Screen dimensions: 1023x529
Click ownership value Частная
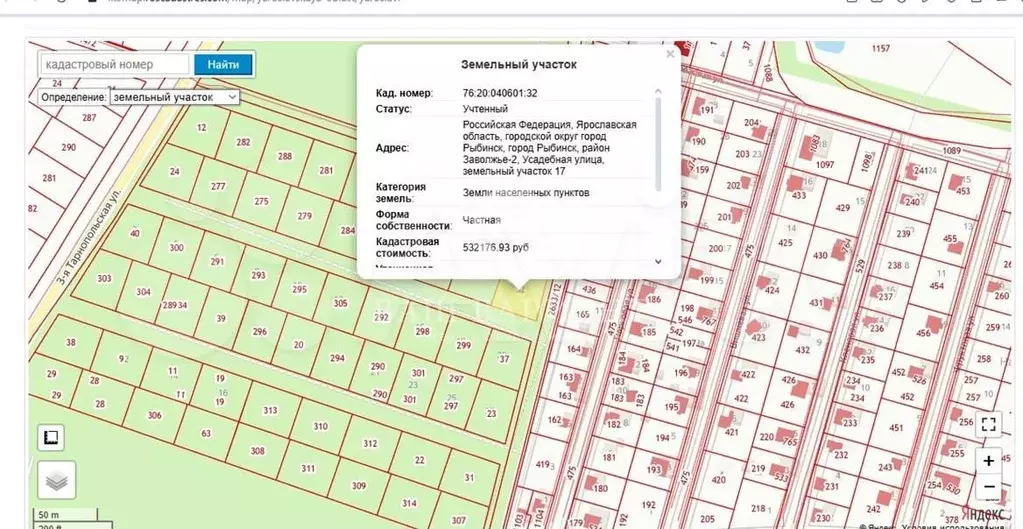[x=482, y=220]
